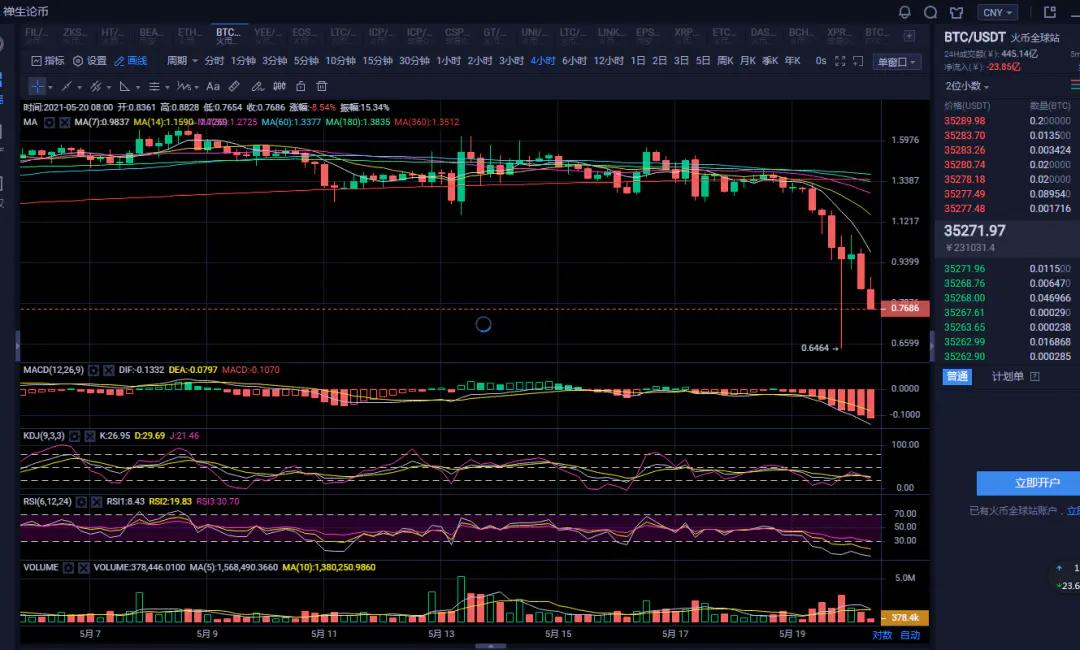Click the 立即开户 open account button
The image size is (1080, 650).
1028,483
